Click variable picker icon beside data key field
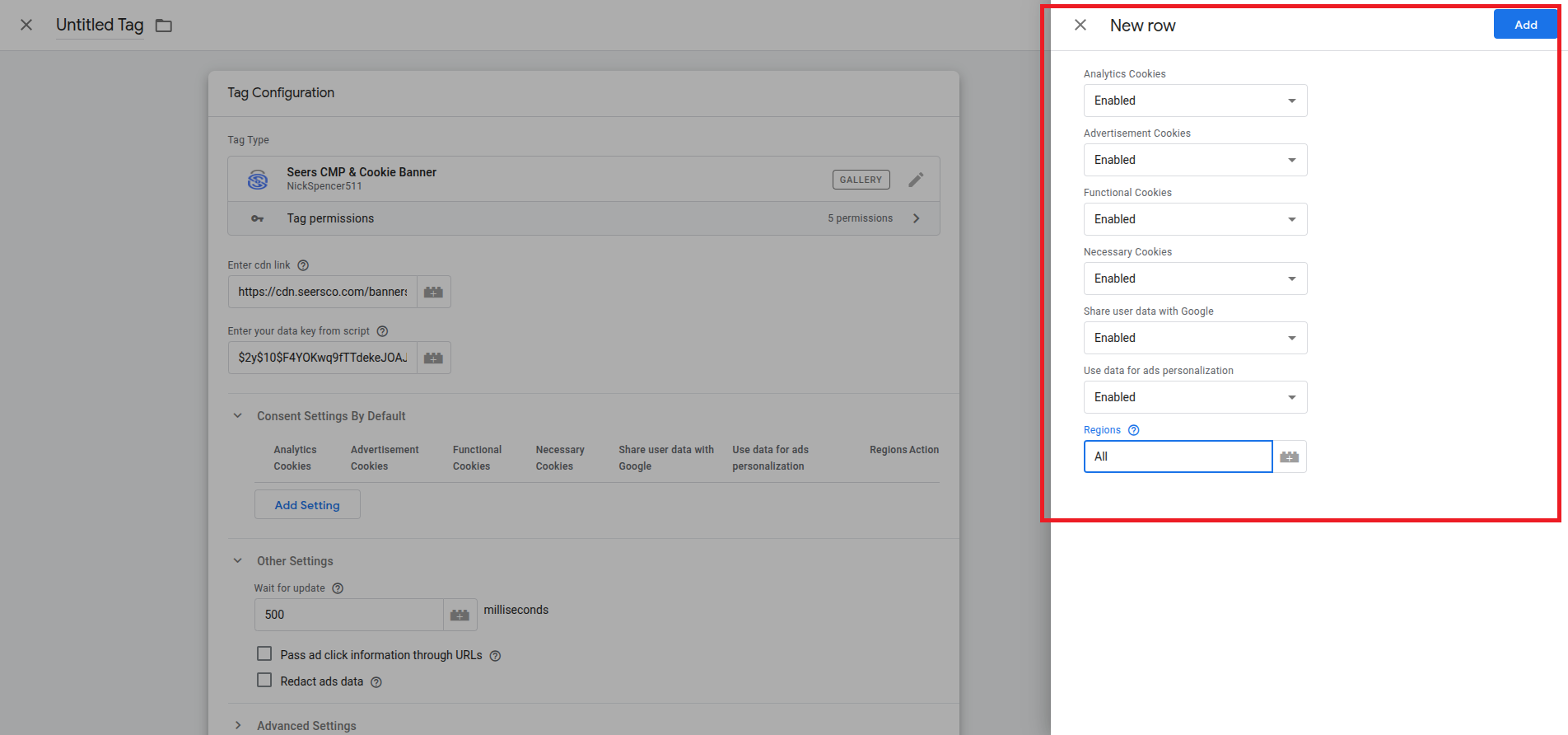Image resolution: width=1568 pixels, height=735 pixels. pyautogui.click(x=433, y=358)
